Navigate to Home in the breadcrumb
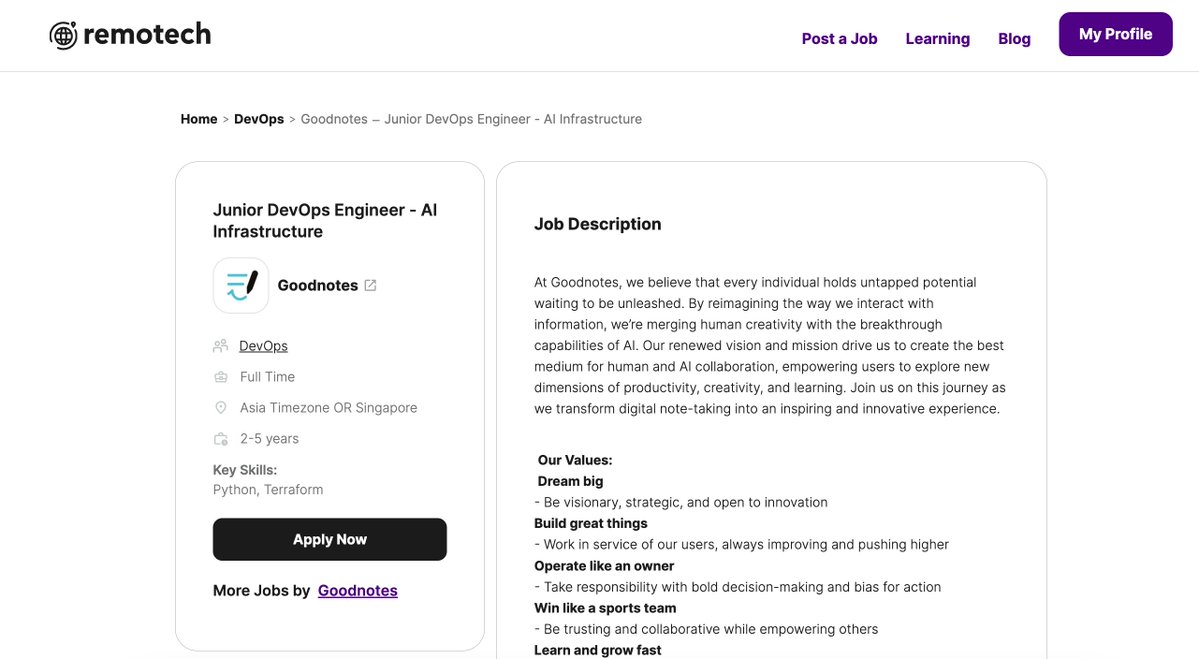The width and height of the screenshot is (1199, 659). pyautogui.click(x=199, y=119)
